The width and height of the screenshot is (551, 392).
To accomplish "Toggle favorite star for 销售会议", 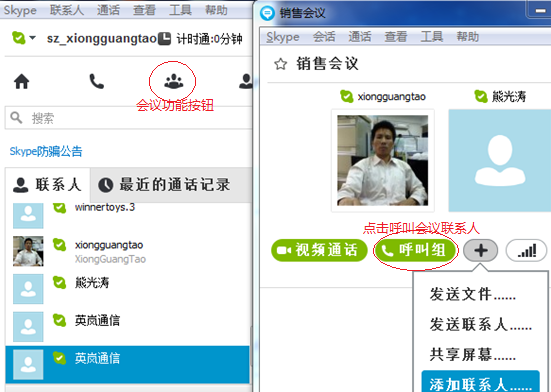I will [280, 64].
